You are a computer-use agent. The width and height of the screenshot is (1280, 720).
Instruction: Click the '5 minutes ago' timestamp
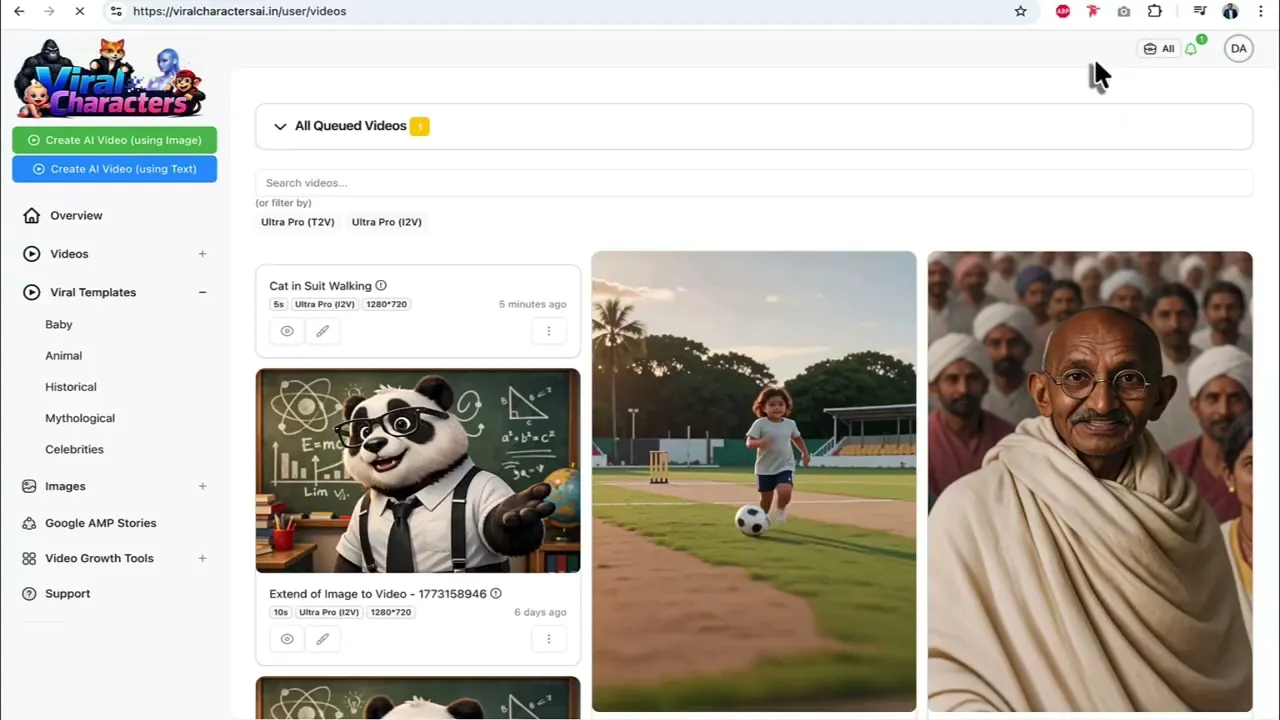pos(533,304)
